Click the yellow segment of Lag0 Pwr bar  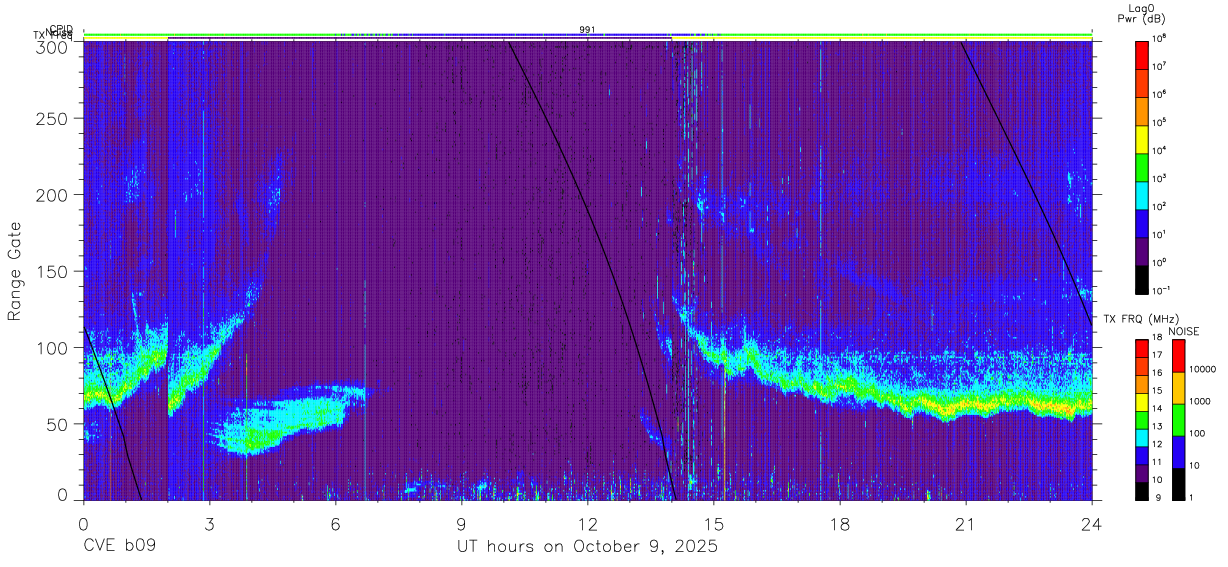[x=1143, y=138]
